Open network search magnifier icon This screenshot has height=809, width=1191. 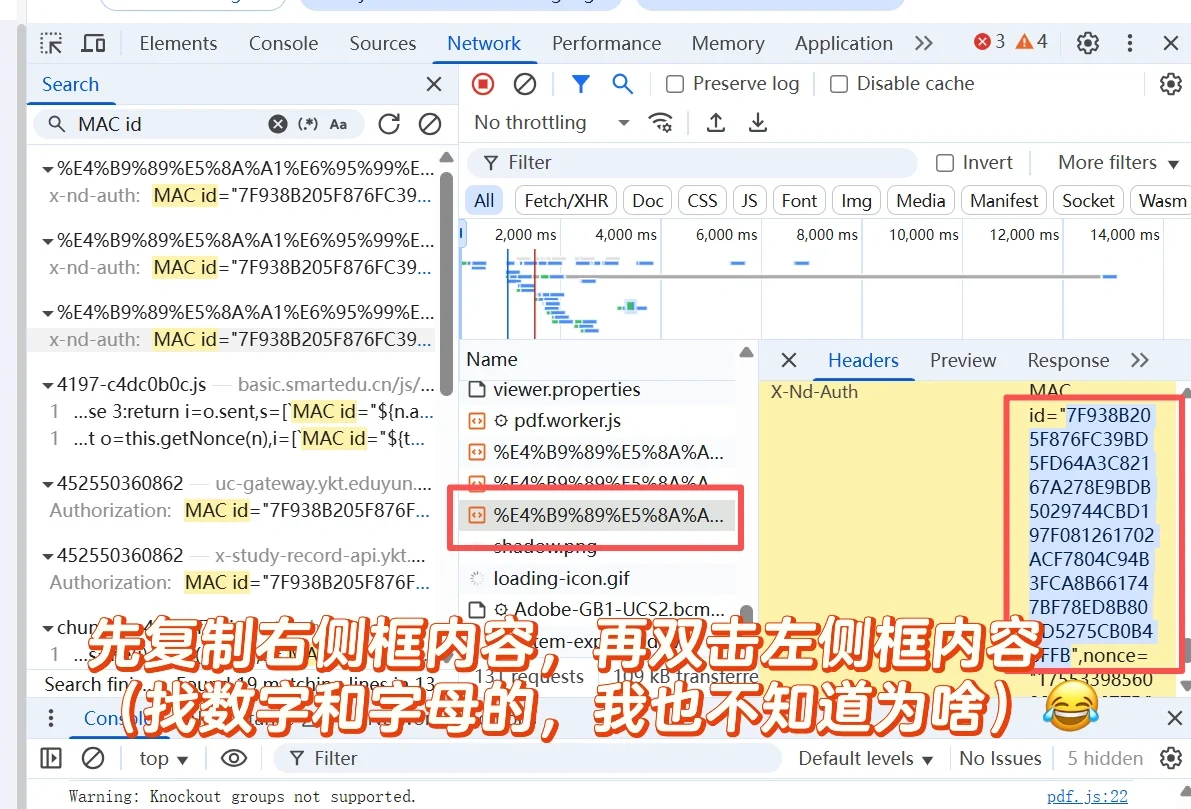(x=623, y=84)
